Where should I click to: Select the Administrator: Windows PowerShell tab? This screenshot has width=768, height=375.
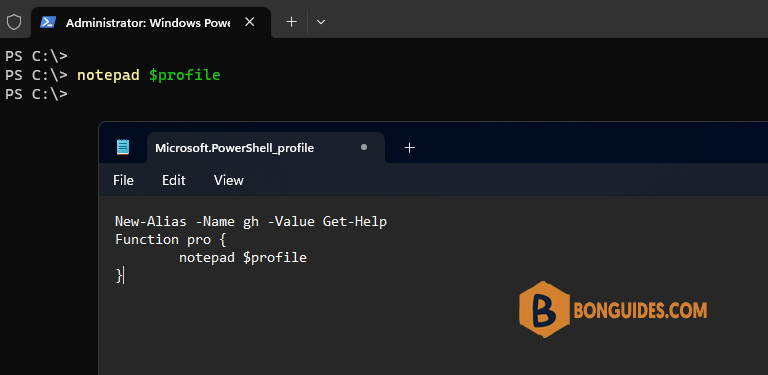(x=151, y=23)
